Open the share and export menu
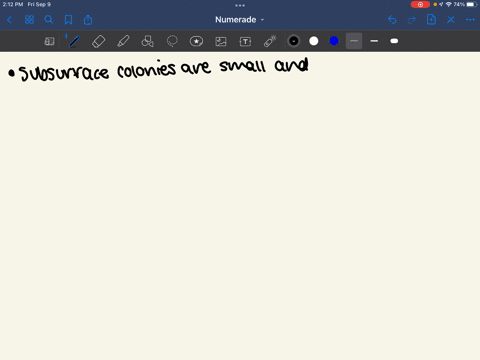Screen dimensions: 480x360 pos(88,20)
